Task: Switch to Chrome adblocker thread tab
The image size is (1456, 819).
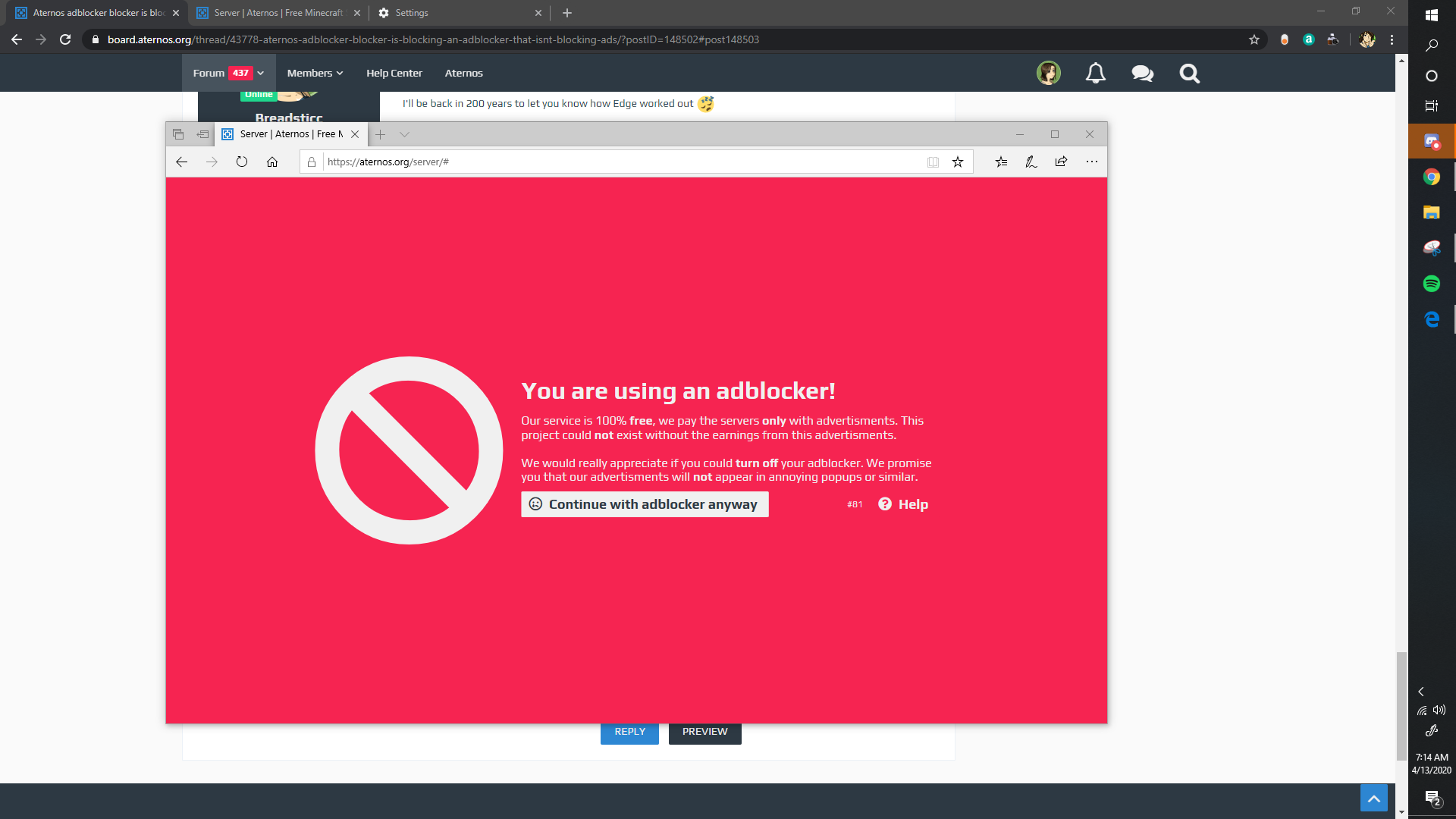Action: coord(97,13)
